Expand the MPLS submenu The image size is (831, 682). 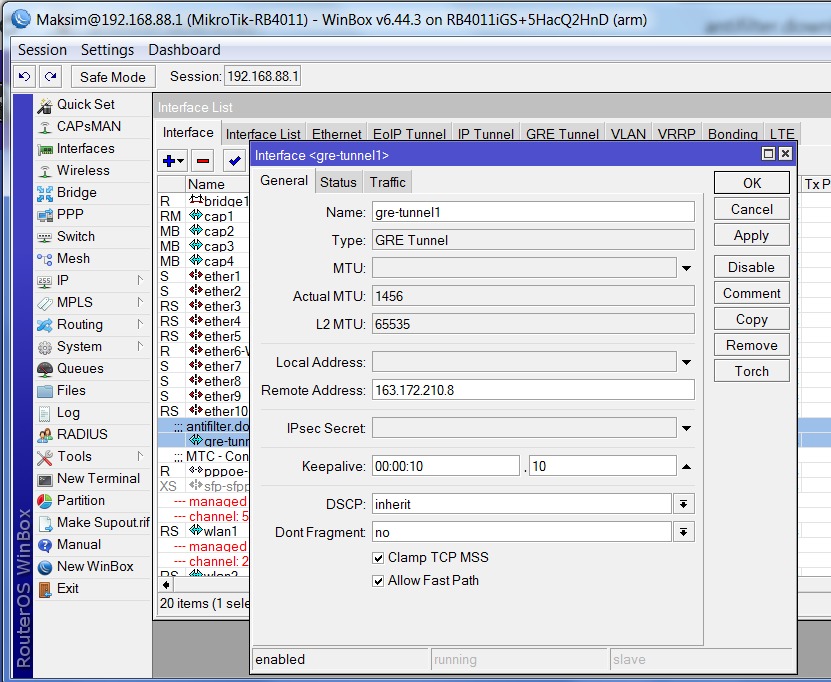(140, 303)
